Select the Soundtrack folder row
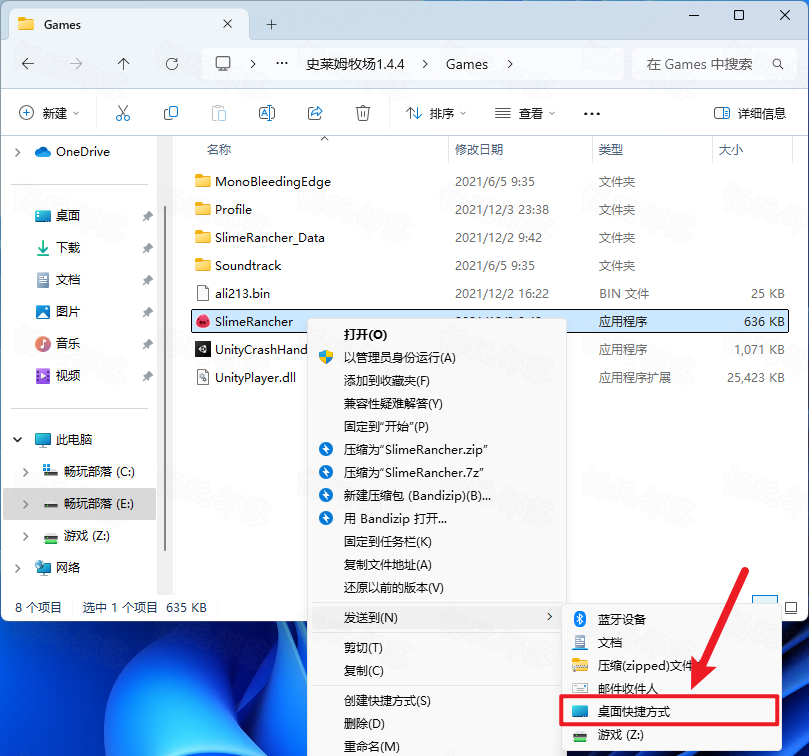 point(490,265)
